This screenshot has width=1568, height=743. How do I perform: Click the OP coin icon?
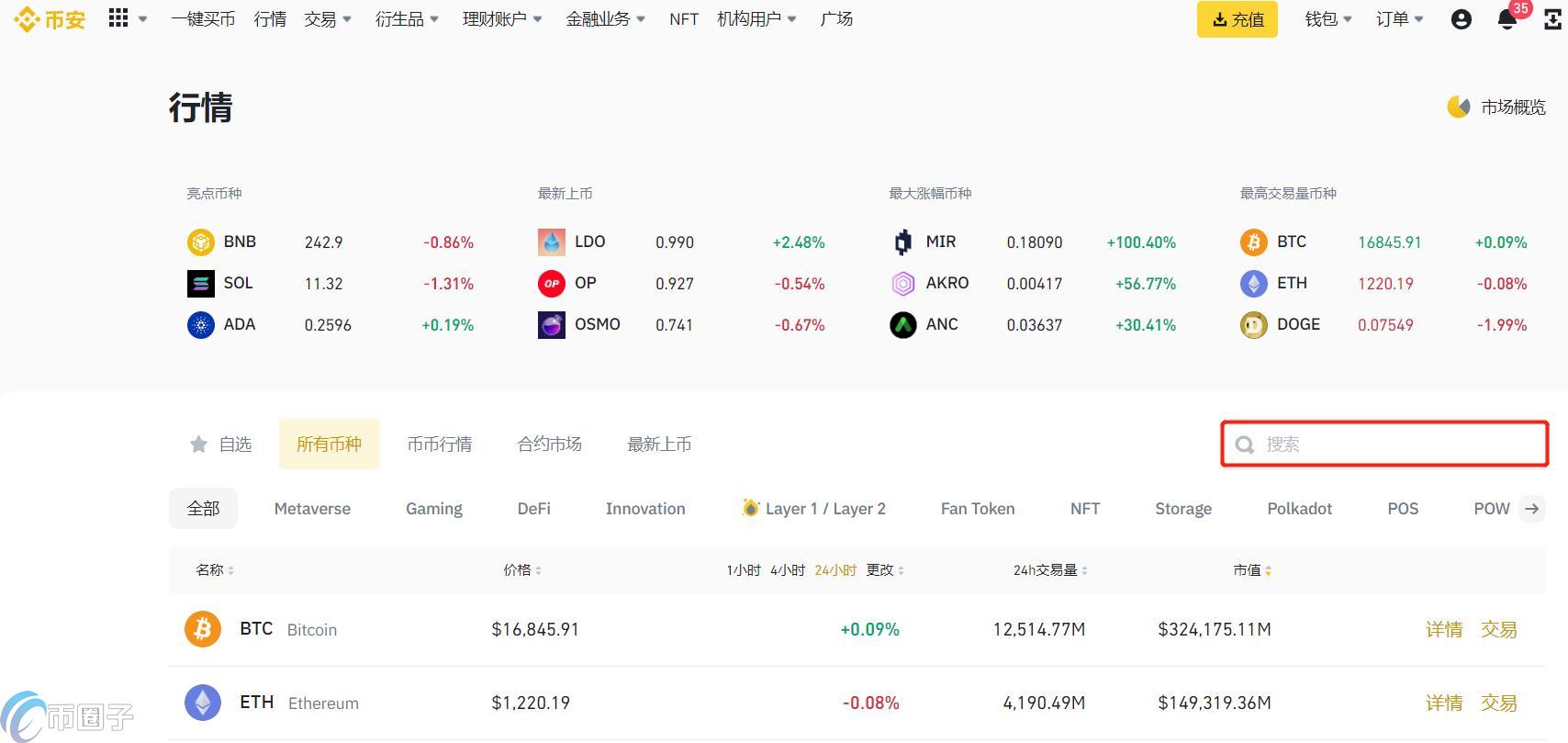(x=552, y=284)
